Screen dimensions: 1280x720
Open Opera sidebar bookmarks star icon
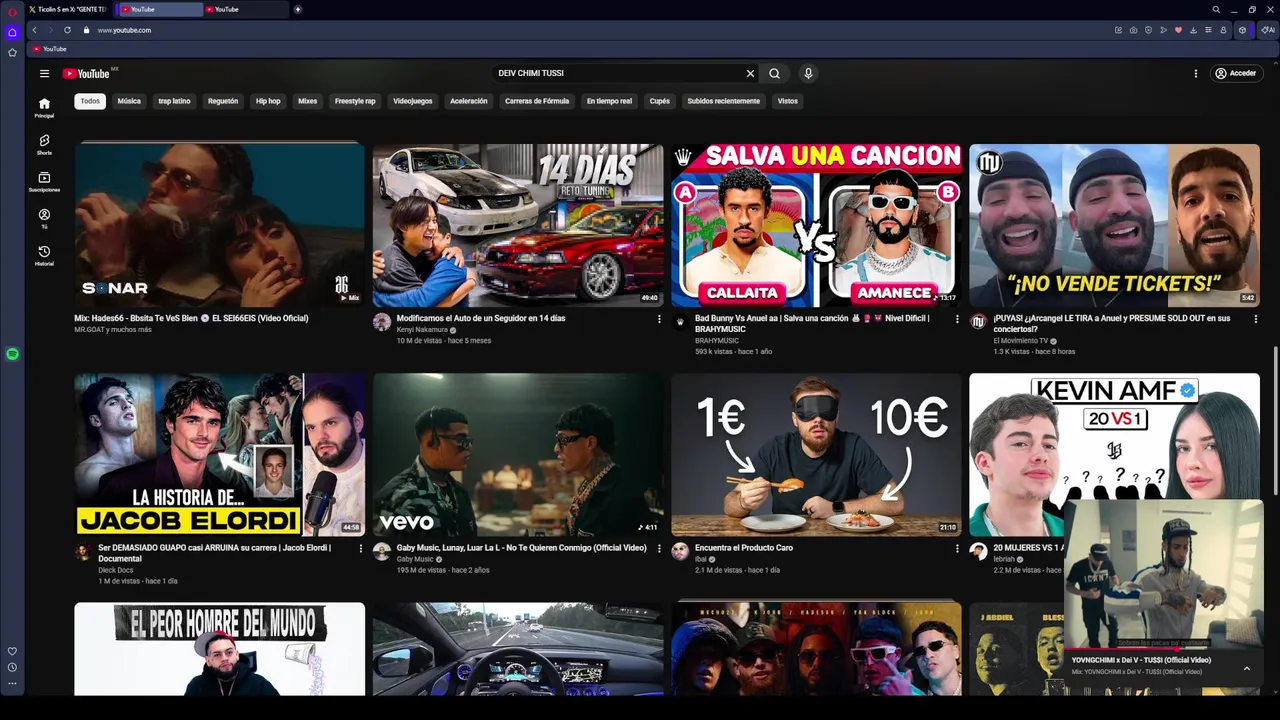coord(12,52)
